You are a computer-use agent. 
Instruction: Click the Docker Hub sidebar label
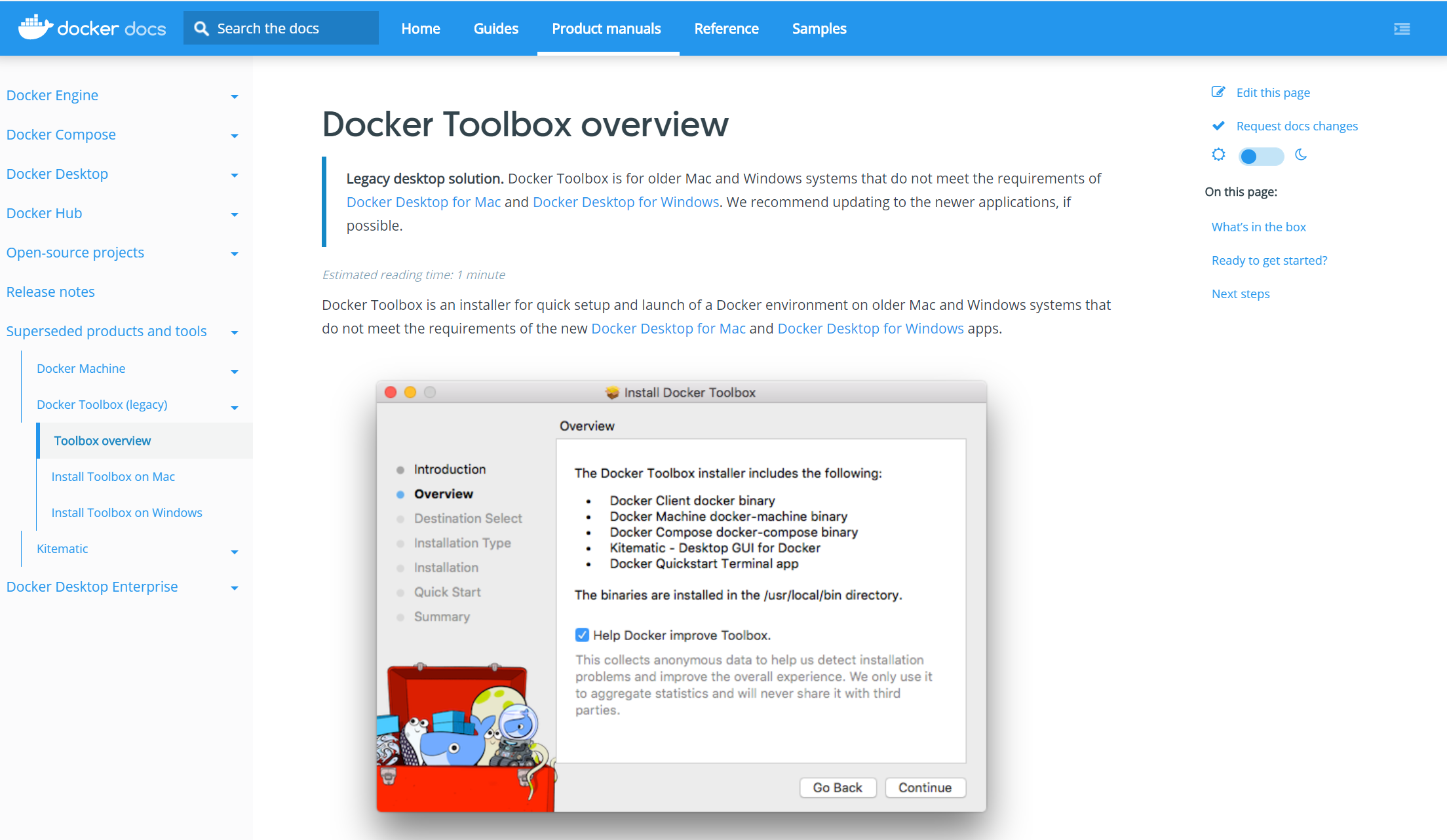(x=44, y=213)
